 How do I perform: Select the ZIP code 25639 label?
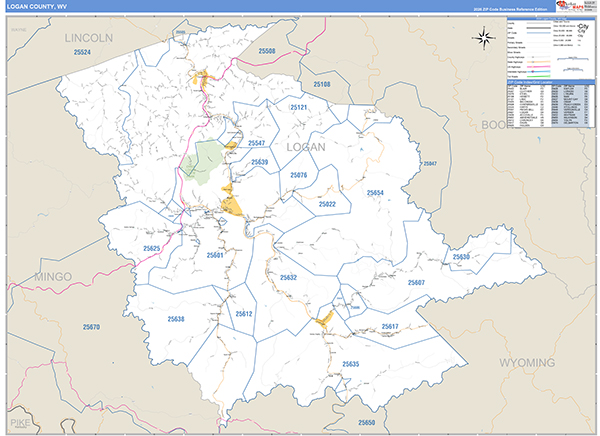click(259, 162)
